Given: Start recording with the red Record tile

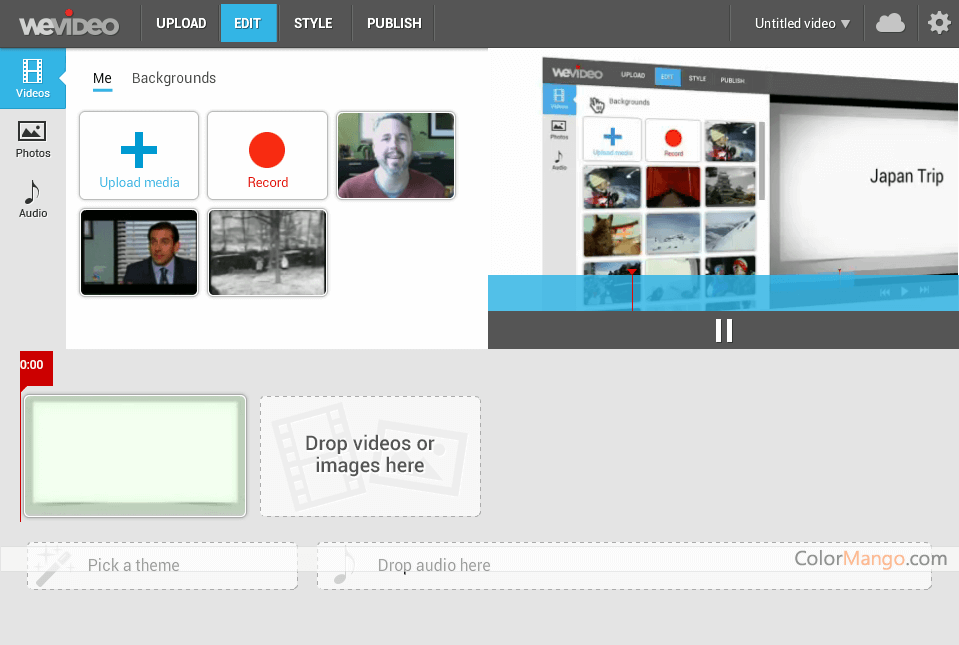Looking at the screenshot, I should click(267, 155).
